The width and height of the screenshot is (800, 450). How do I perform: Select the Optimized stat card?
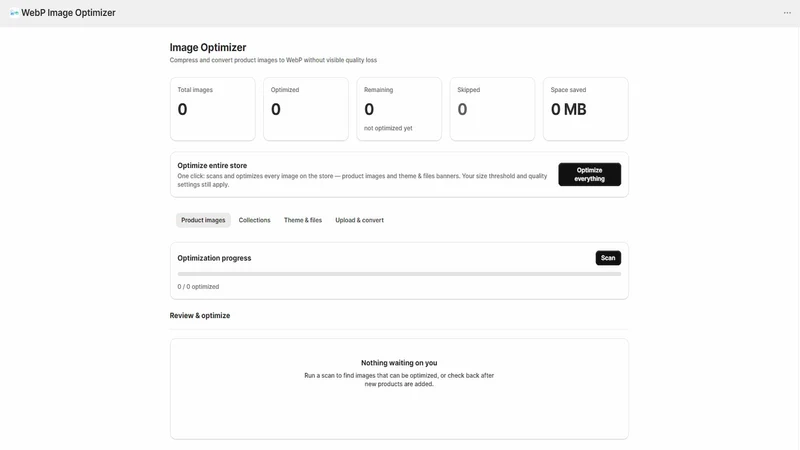point(306,109)
